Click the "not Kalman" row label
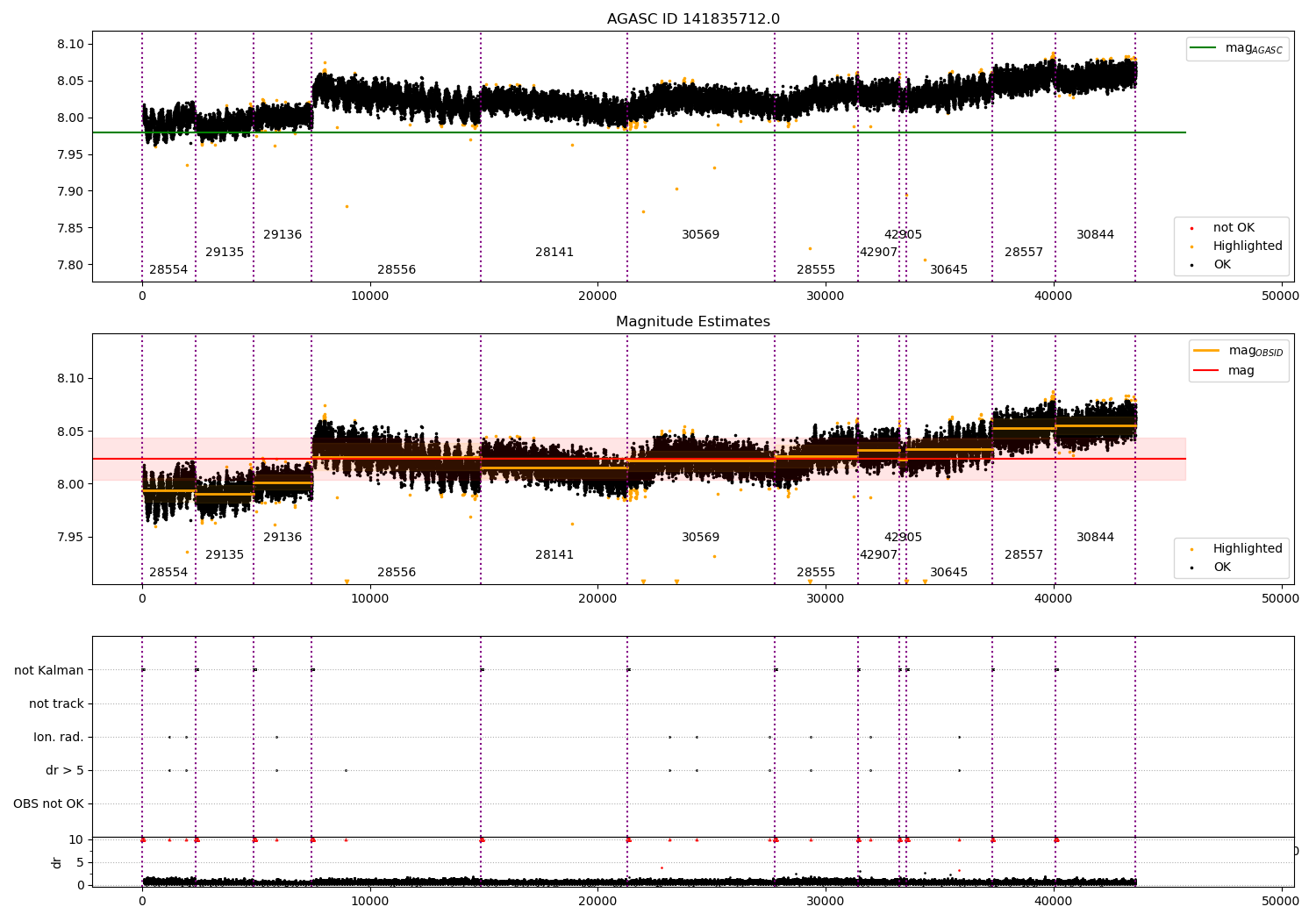Screen dimensions: 1316x921 tap(49, 670)
